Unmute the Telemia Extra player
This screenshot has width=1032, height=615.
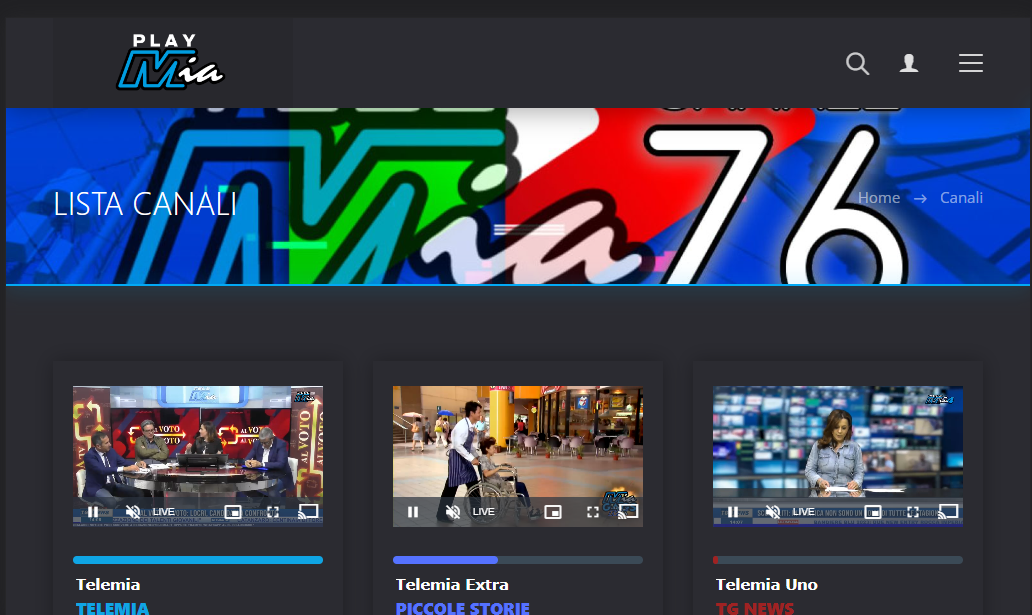(453, 512)
